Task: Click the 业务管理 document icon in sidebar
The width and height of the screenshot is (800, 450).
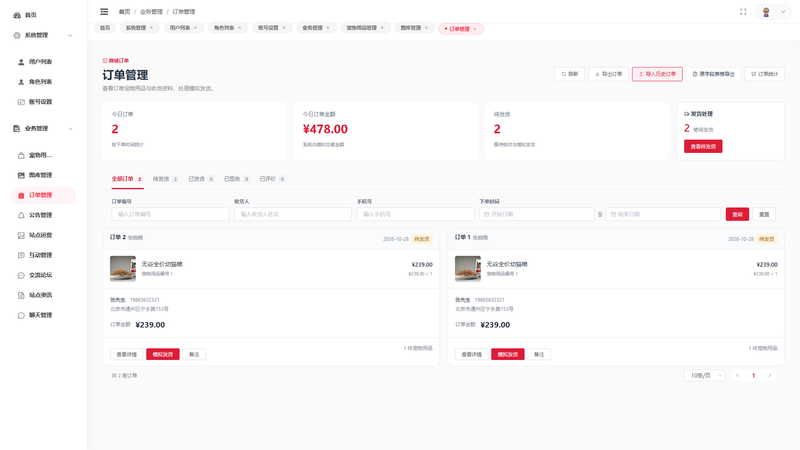Action: [x=17, y=129]
